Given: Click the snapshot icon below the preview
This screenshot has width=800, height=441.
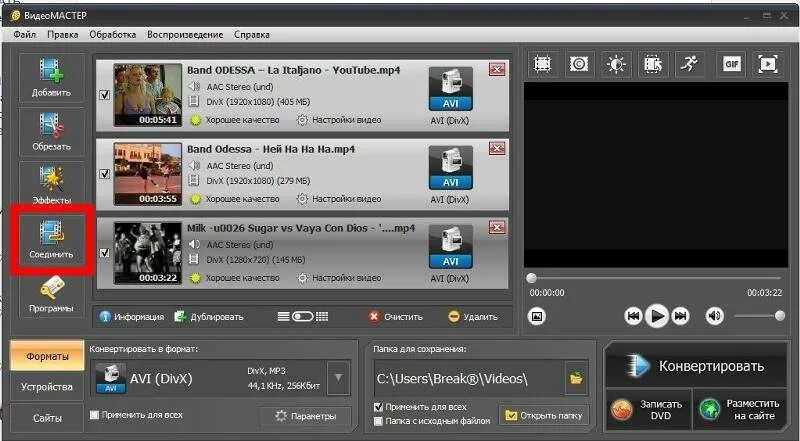Looking at the screenshot, I should coord(537,316).
